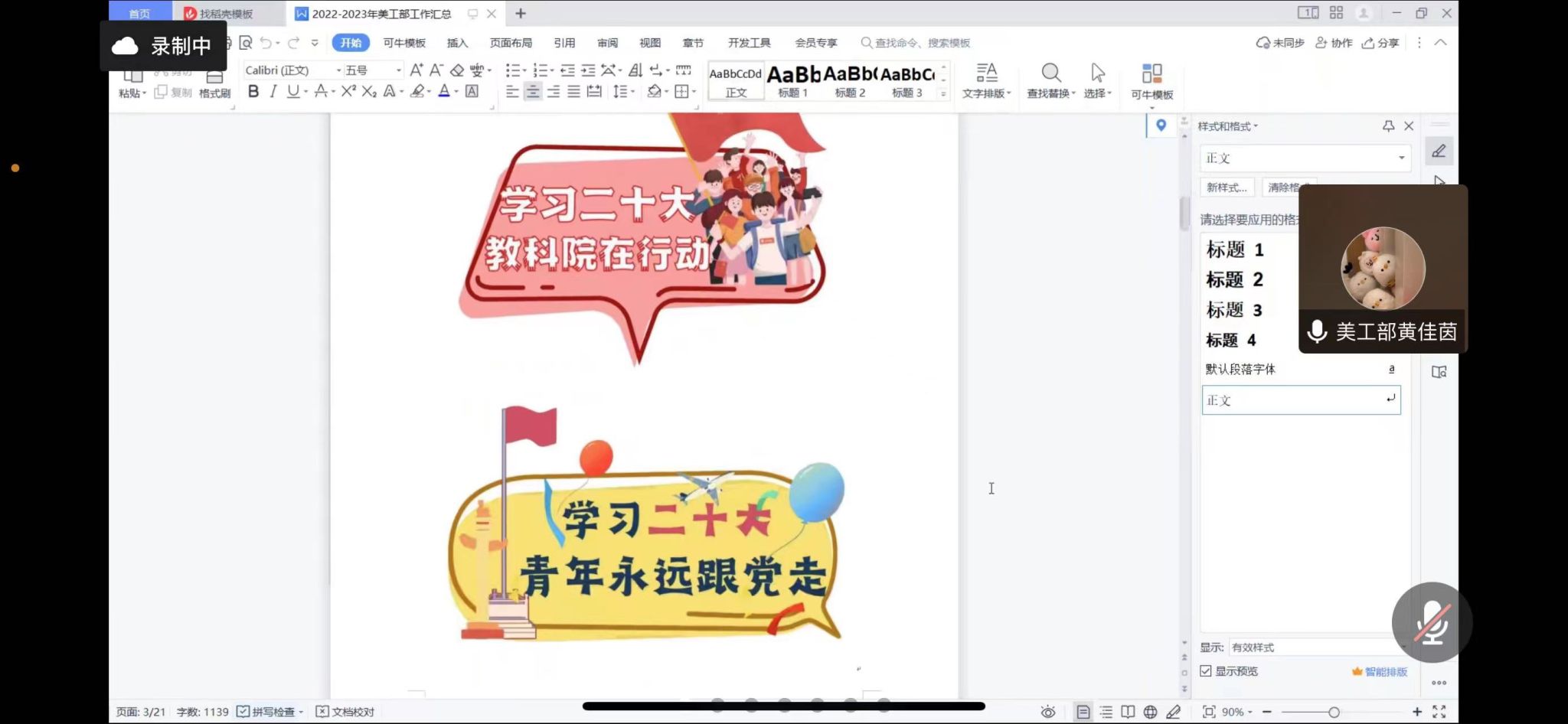Open Find and Replace (查找替换)
The height and width of the screenshot is (724, 1568).
1050,81
